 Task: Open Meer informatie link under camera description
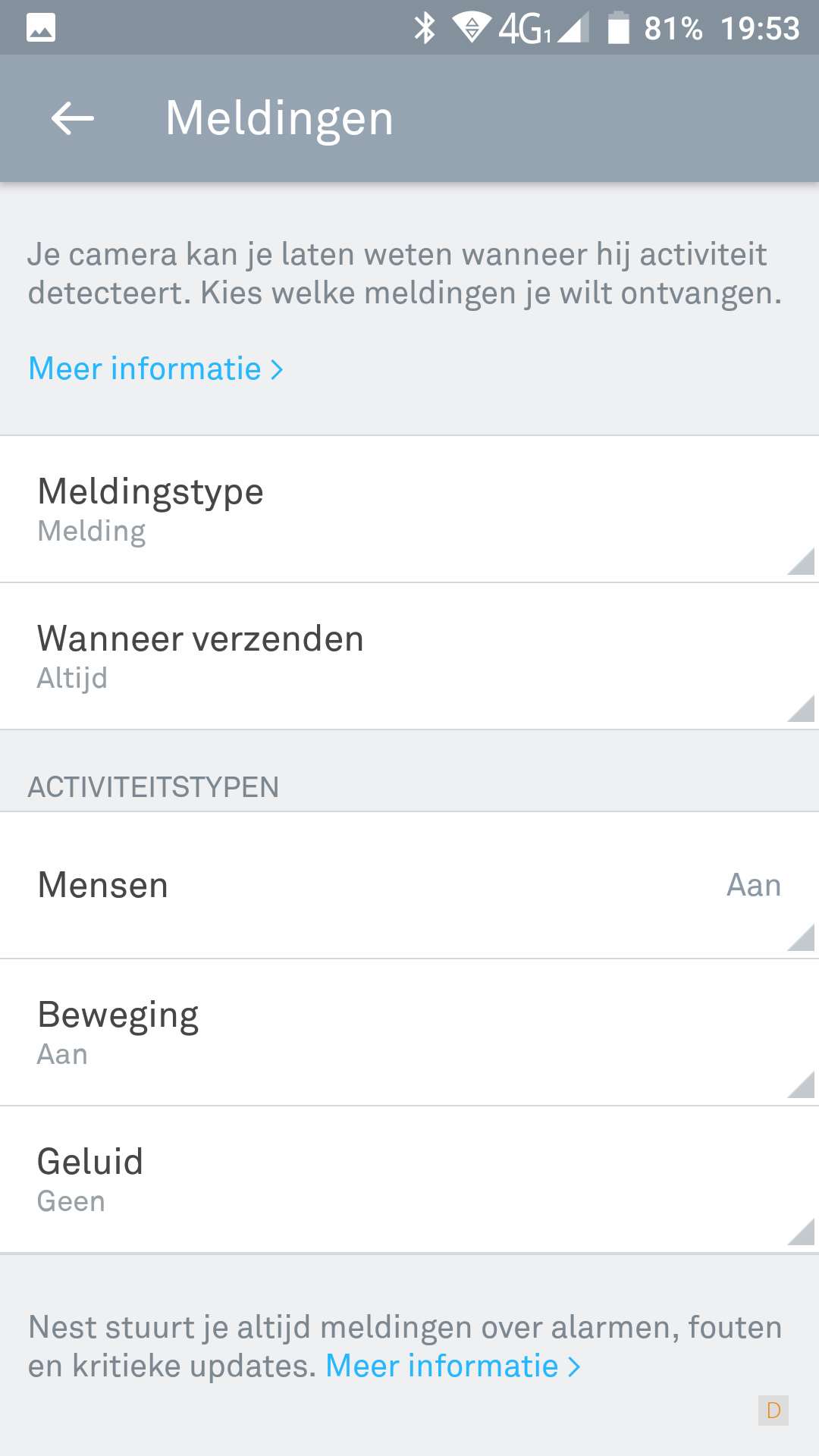click(x=145, y=369)
